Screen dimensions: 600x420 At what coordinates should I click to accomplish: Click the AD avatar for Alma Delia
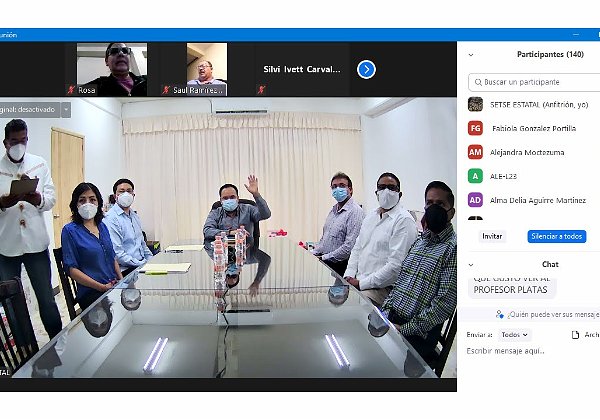(x=475, y=200)
